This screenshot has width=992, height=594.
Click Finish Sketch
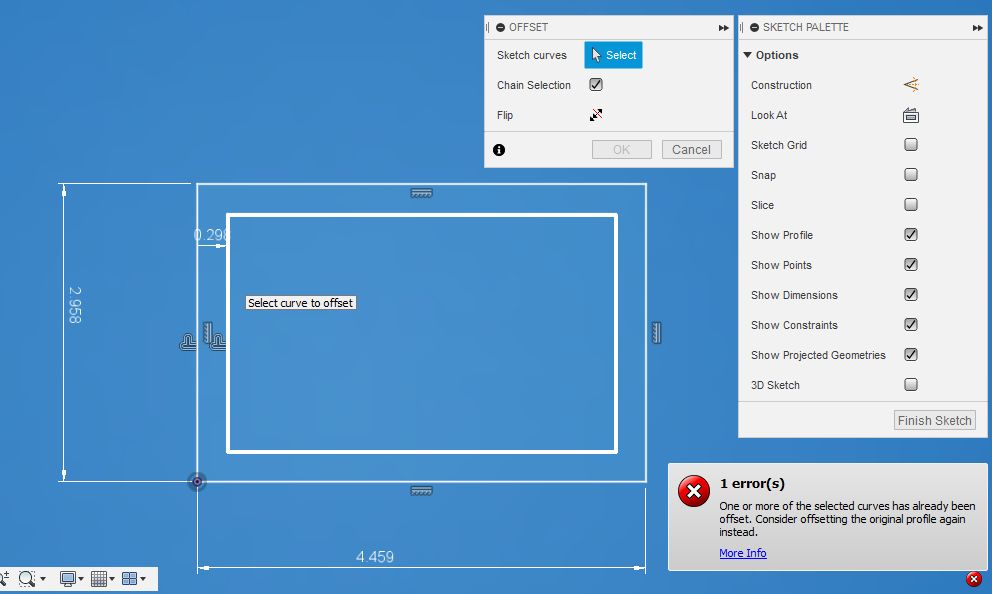tap(933, 420)
